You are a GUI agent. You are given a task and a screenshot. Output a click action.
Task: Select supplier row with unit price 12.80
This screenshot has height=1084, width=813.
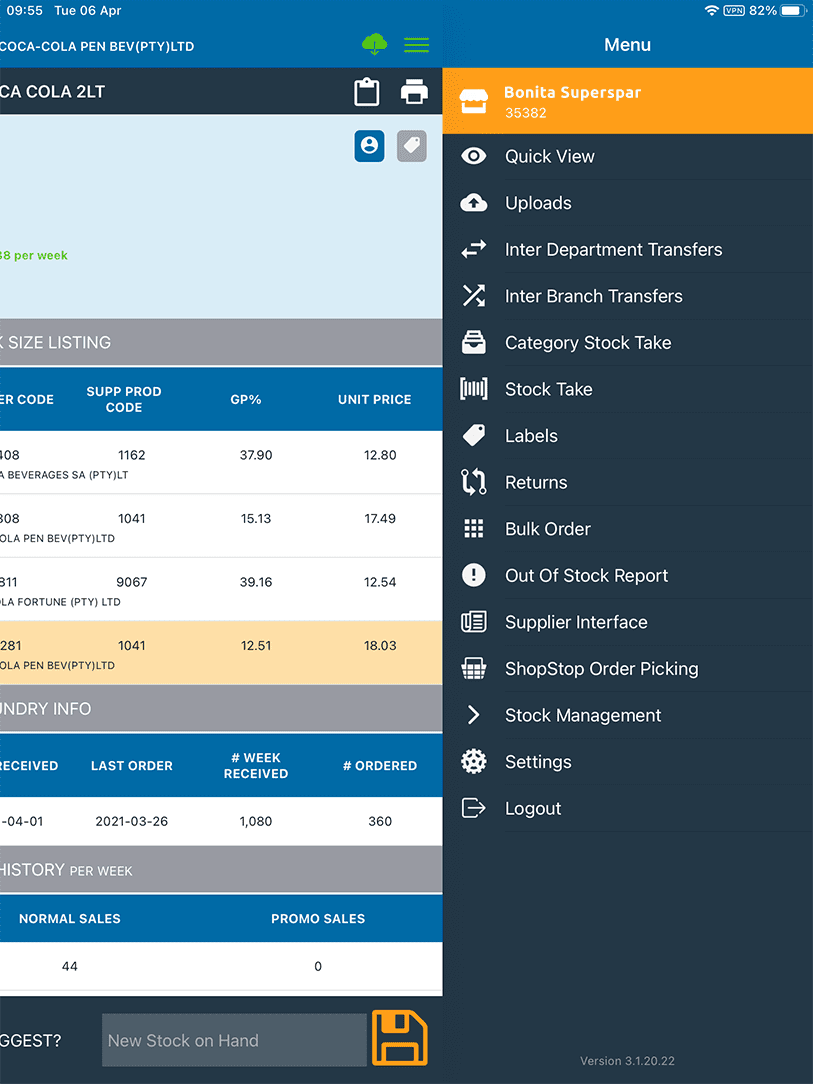[221, 462]
